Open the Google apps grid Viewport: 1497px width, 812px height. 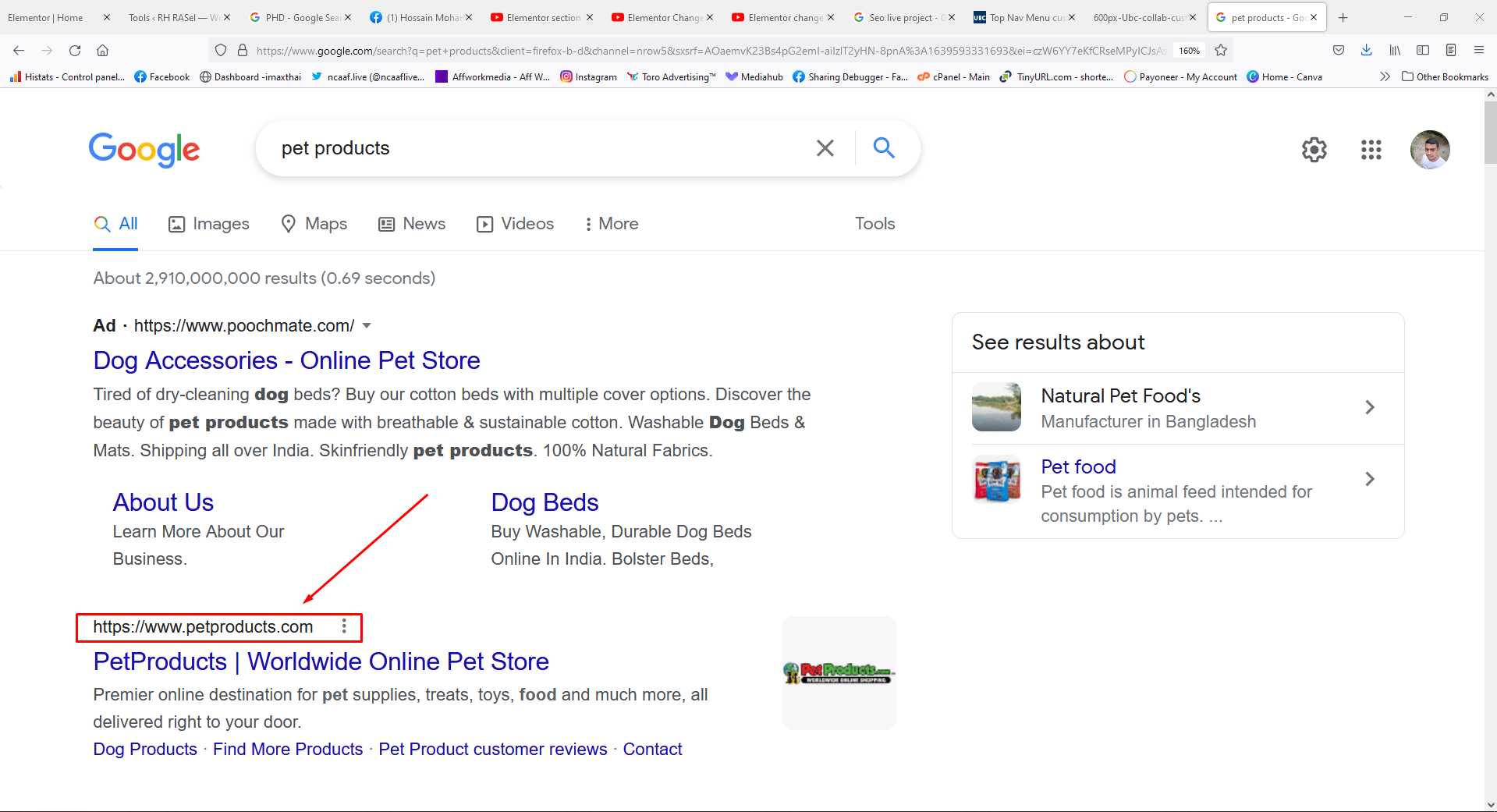pos(1371,150)
